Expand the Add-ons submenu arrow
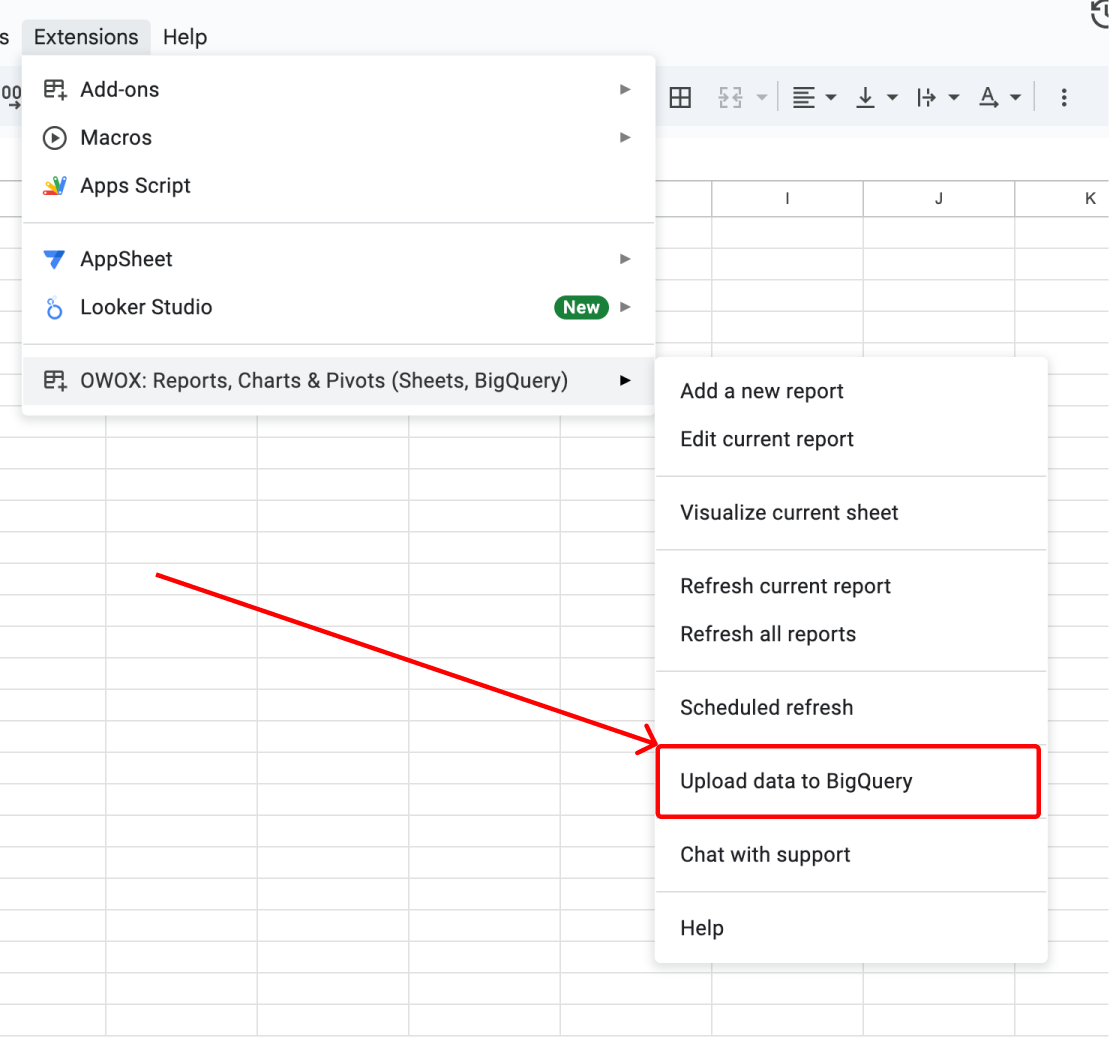This screenshot has width=1109, height=1037. 625,90
